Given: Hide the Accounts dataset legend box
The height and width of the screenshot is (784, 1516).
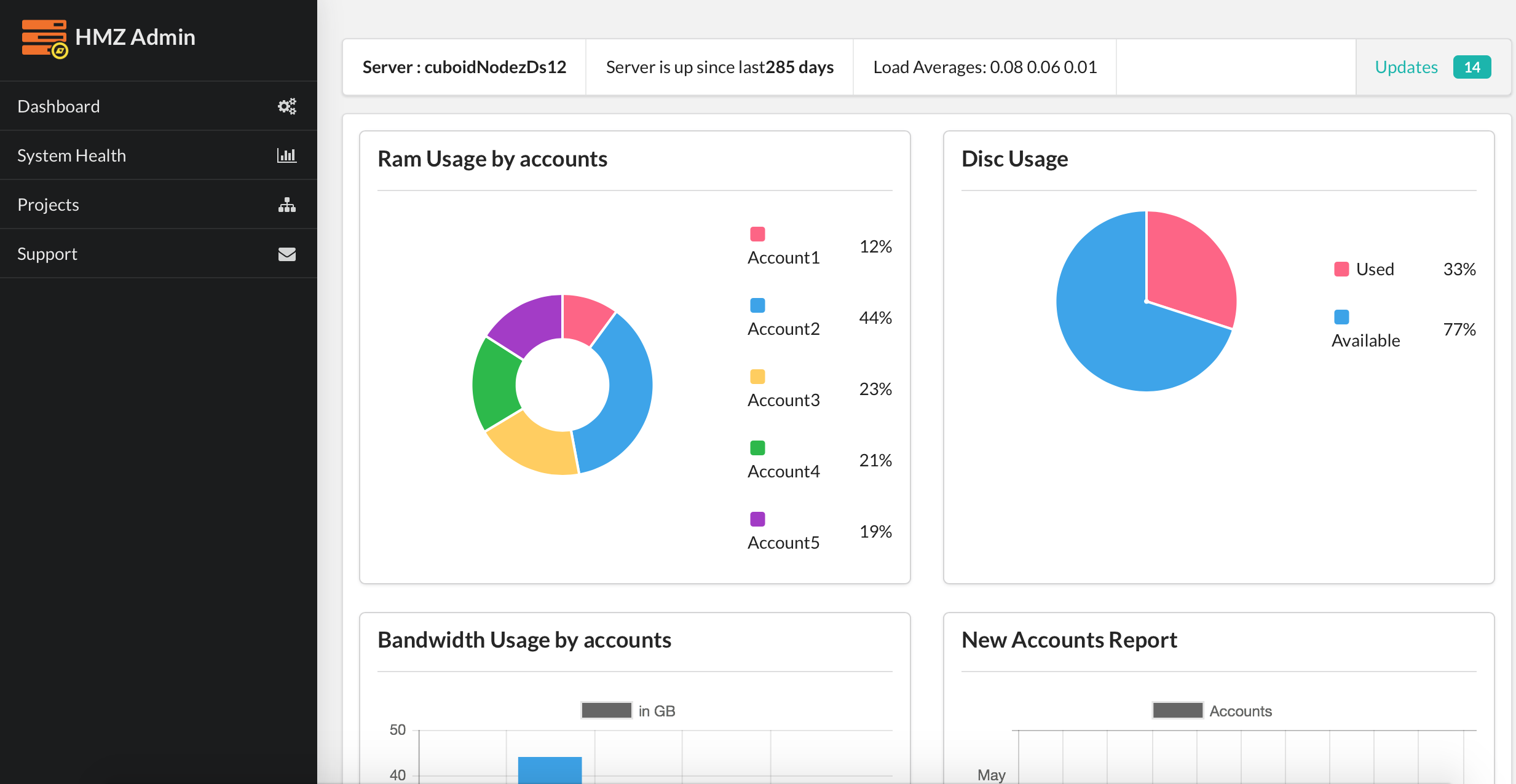Looking at the screenshot, I should coord(1177,710).
